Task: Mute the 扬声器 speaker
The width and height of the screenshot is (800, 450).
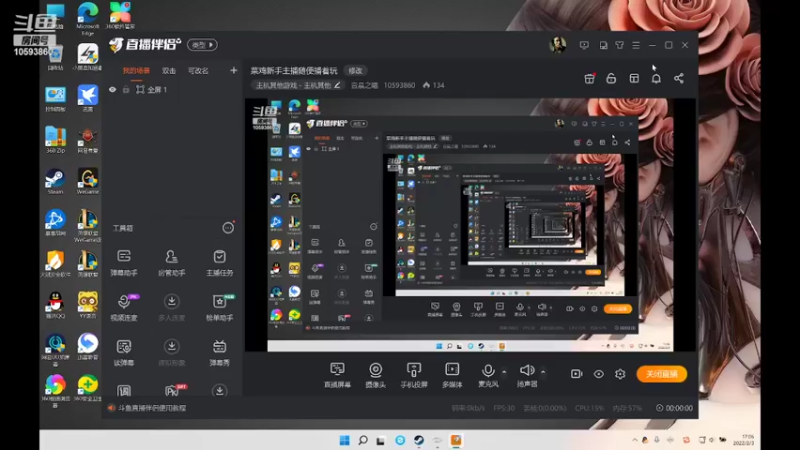Action: pos(527,375)
